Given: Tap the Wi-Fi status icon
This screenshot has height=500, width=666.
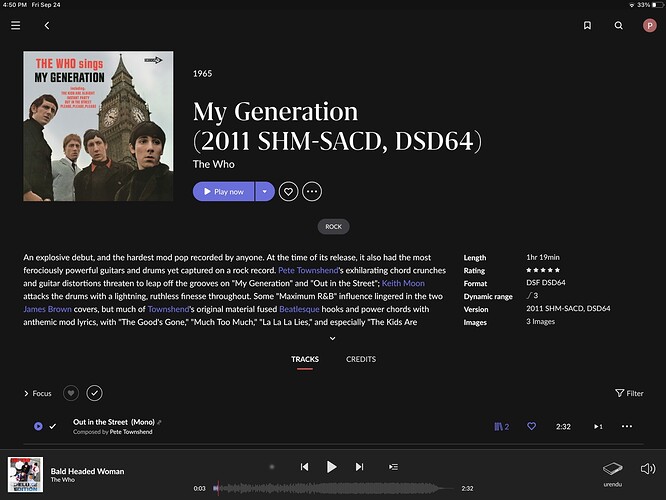Looking at the screenshot, I should coord(632,5).
